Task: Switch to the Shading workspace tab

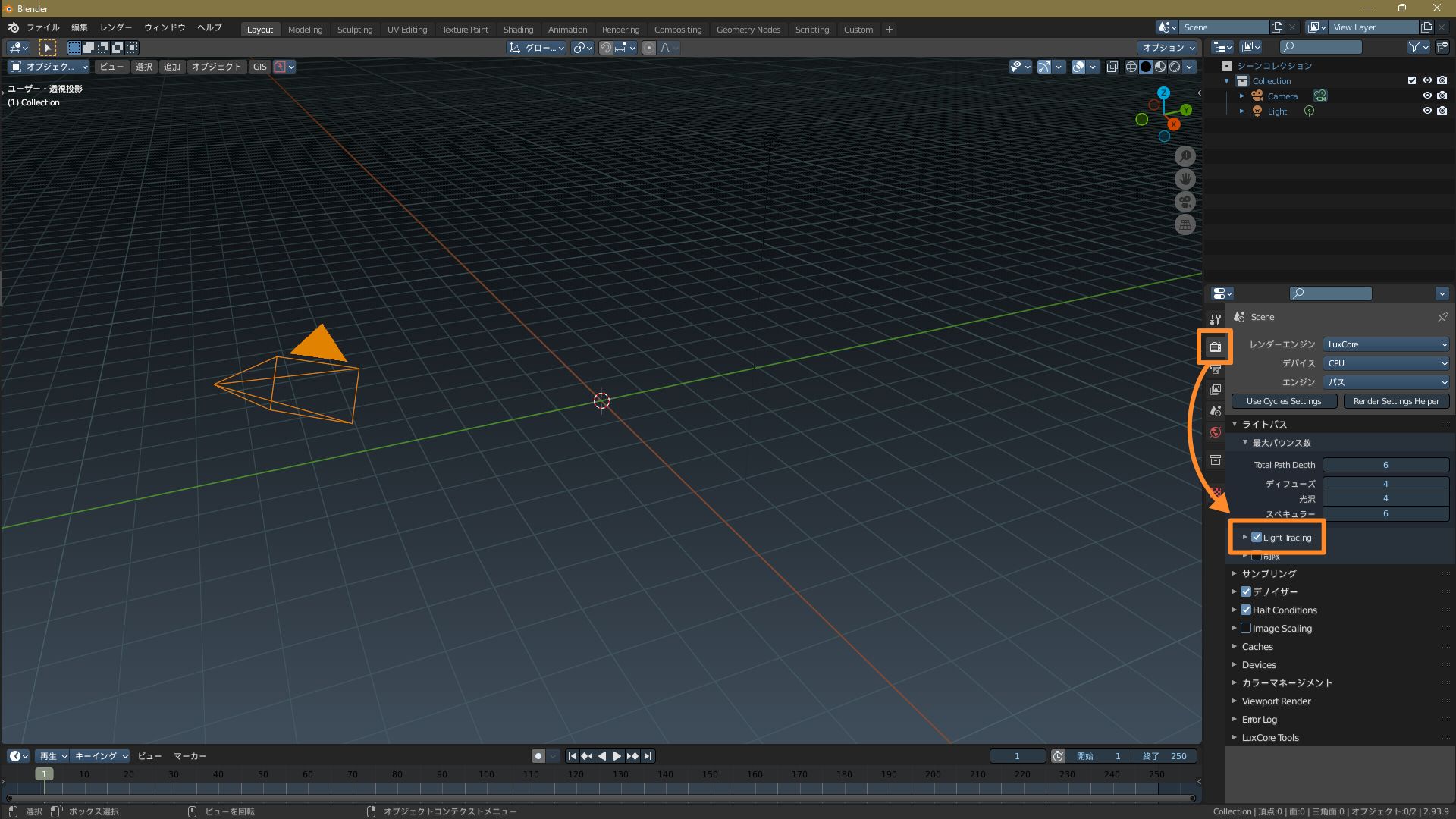Action: (518, 30)
